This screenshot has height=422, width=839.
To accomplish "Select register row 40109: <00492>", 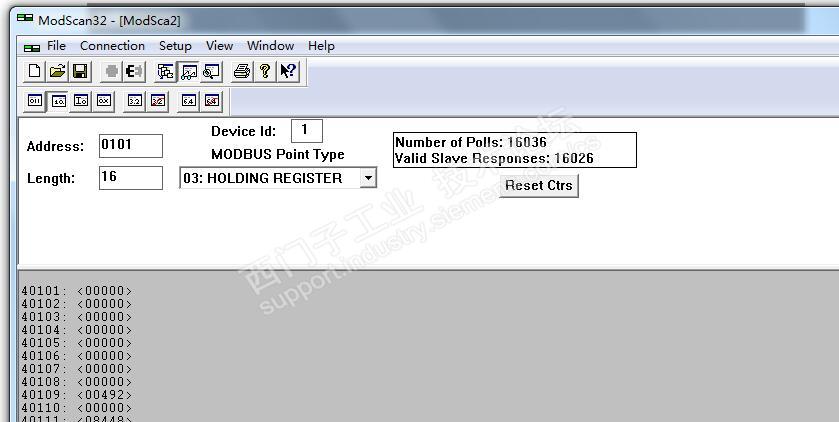I will point(77,395).
